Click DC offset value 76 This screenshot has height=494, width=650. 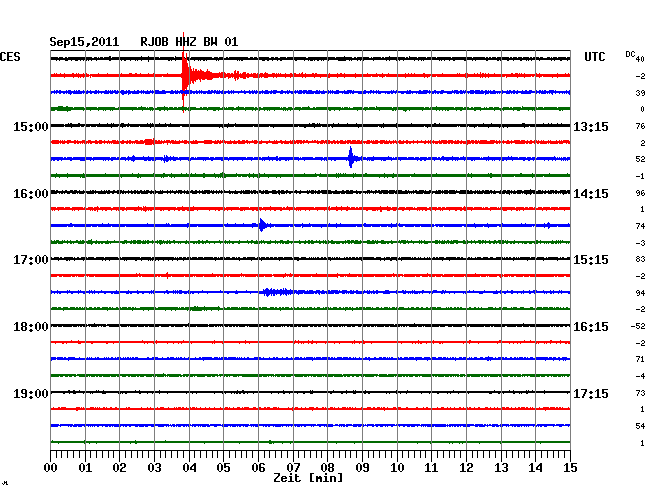click(x=640, y=126)
